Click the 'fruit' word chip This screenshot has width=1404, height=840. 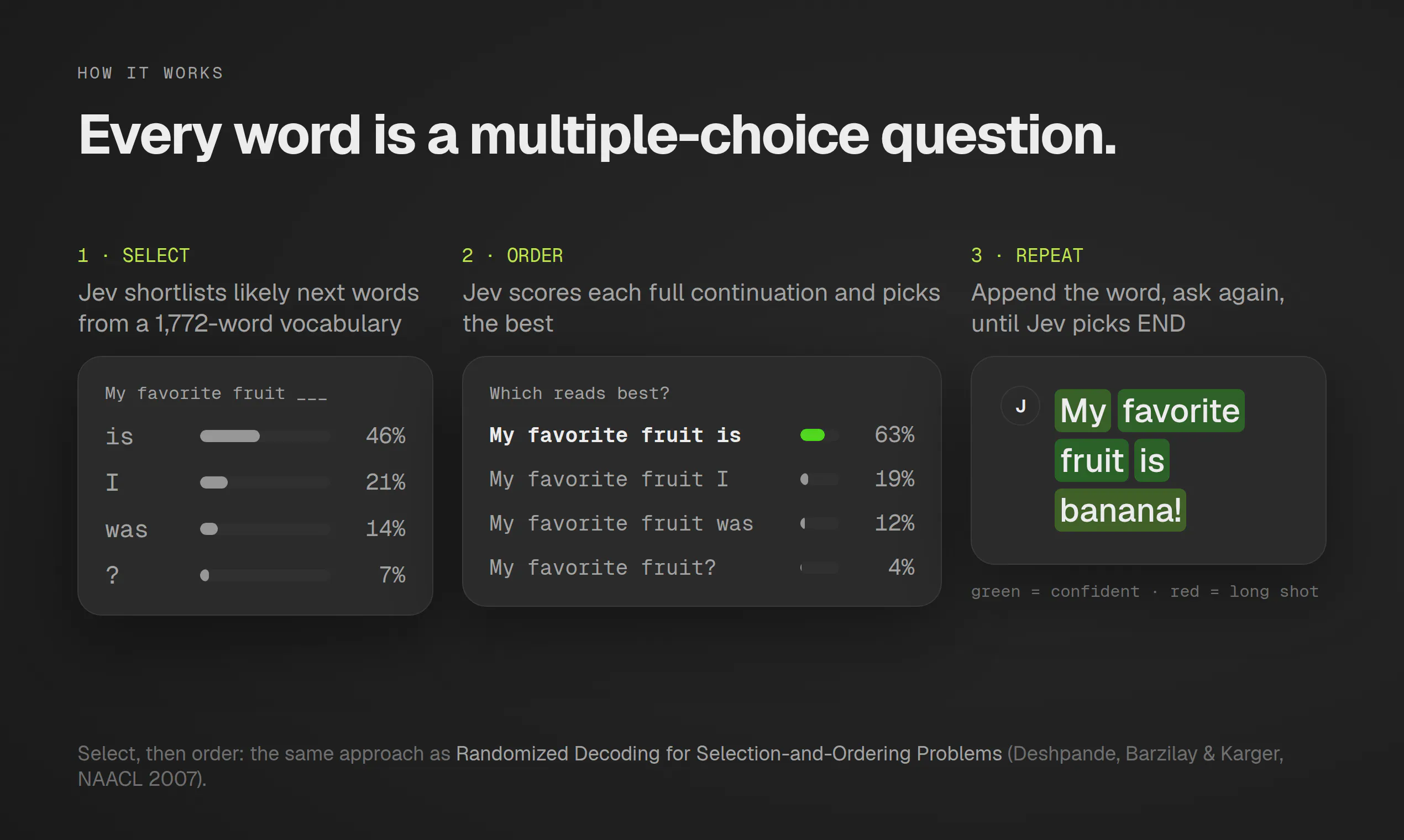[1092, 460]
